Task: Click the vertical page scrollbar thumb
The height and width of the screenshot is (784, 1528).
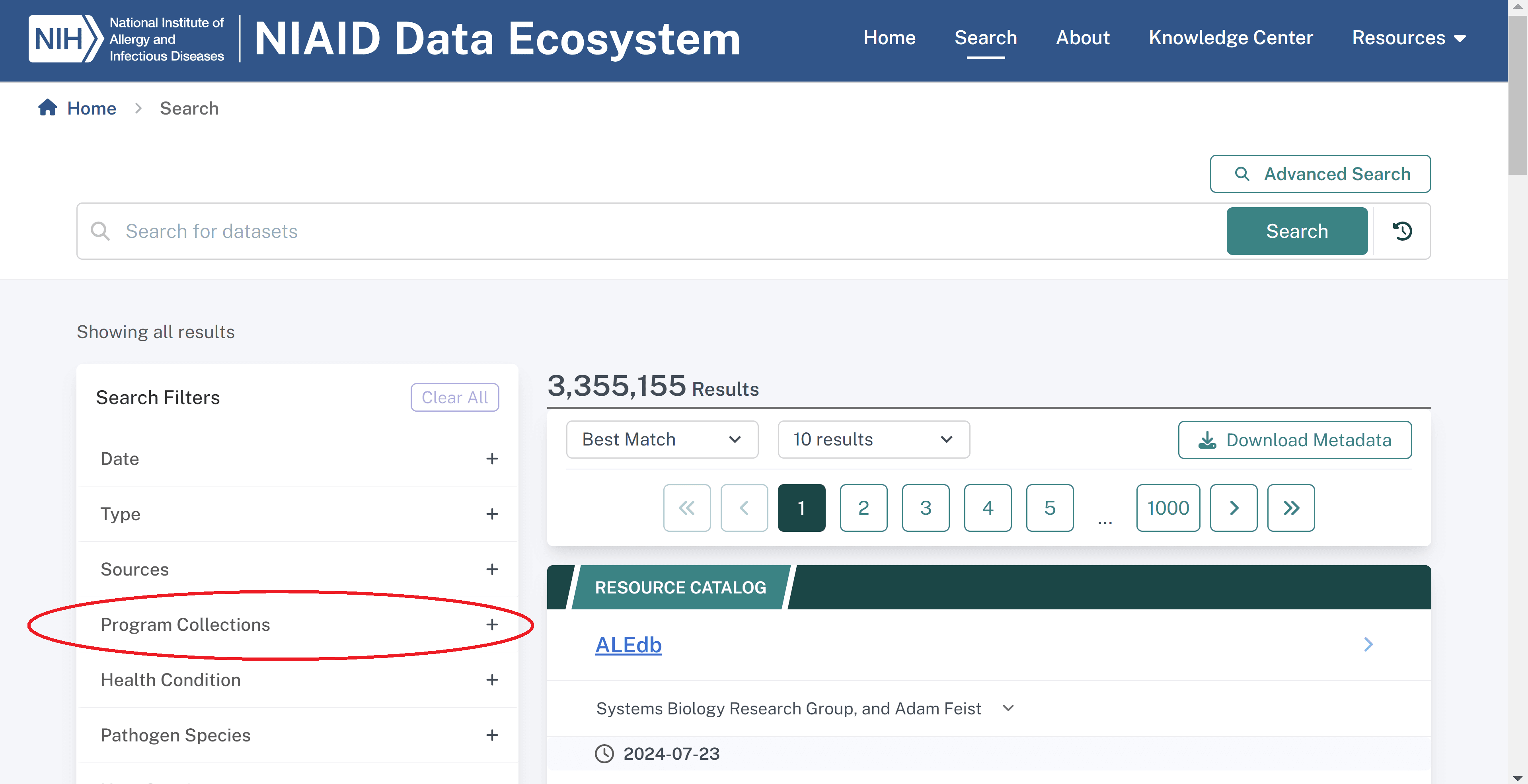Action: coord(1518,95)
